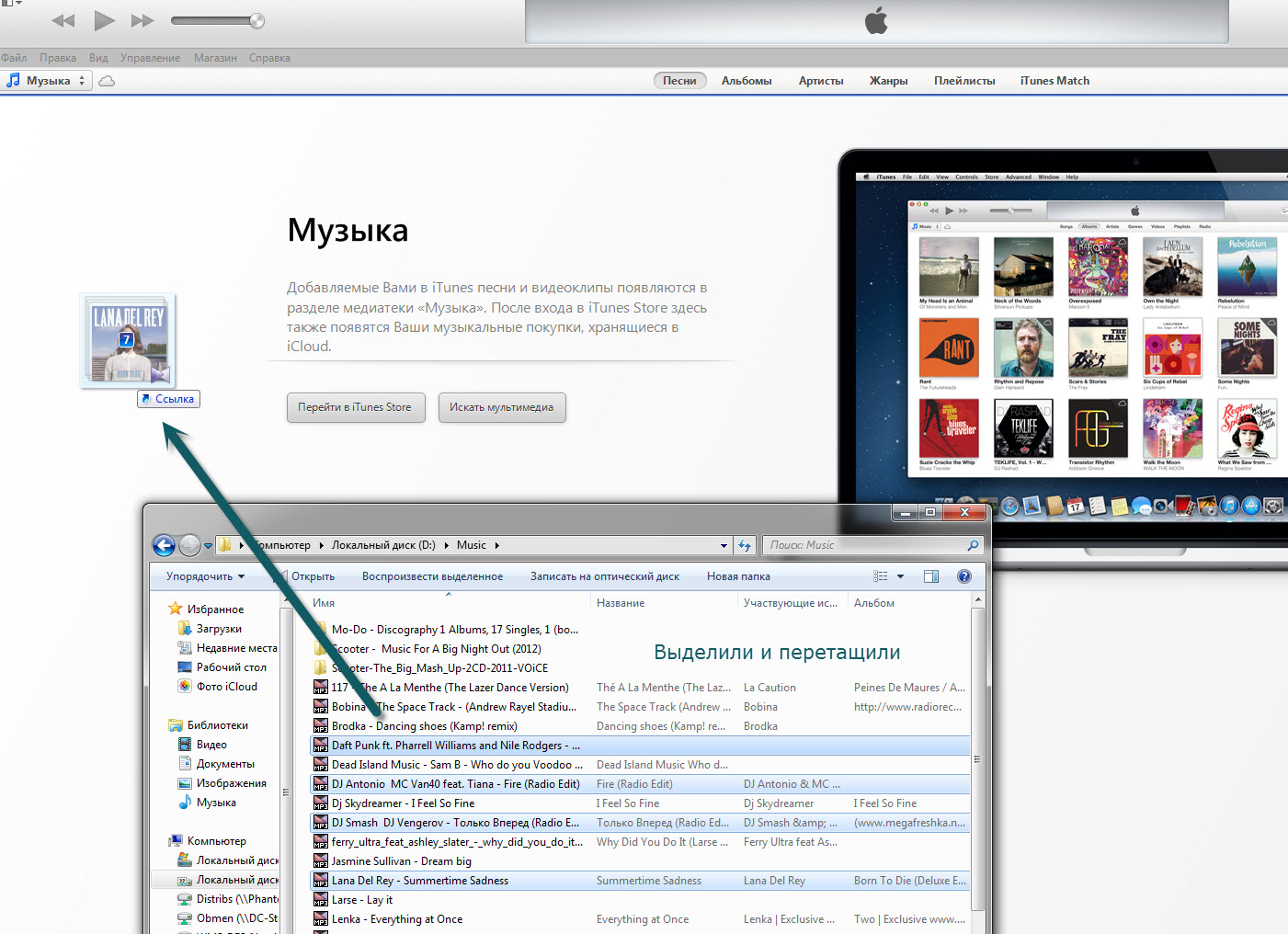
Task: Open the Магазин menu
Action: [x=215, y=58]
